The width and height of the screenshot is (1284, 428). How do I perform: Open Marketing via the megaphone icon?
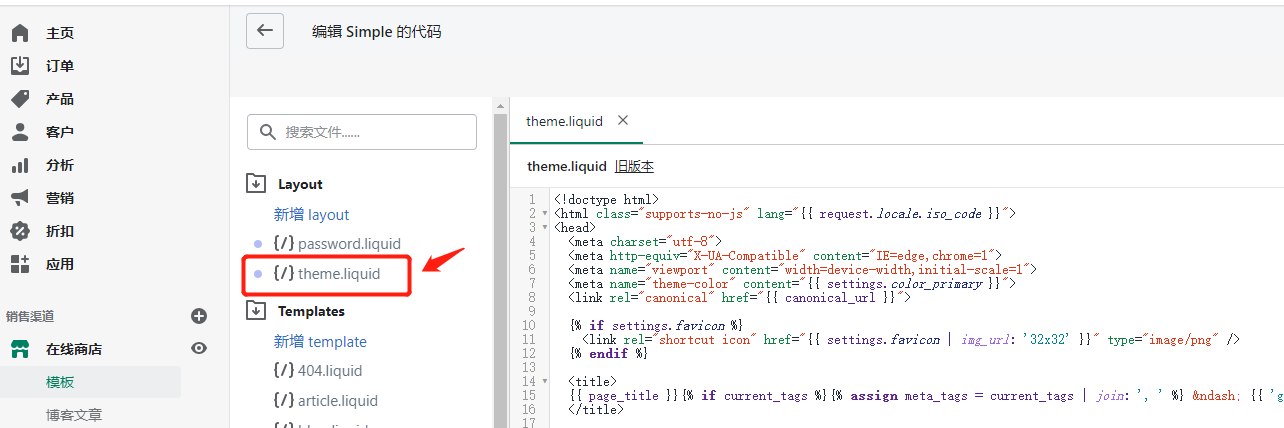pos(20,198)
